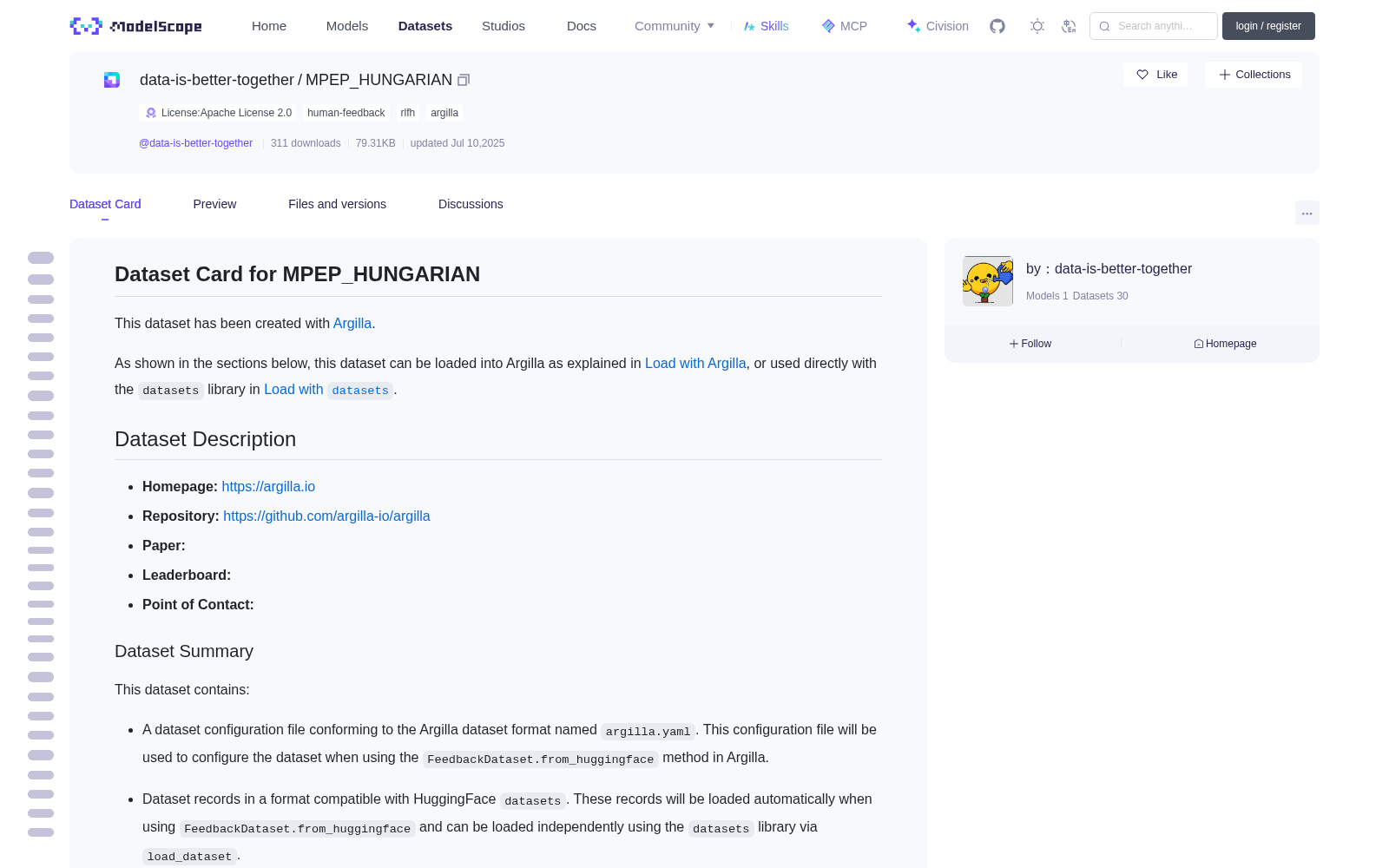
Task: Click the license badge icon
Action: point(151,113)
